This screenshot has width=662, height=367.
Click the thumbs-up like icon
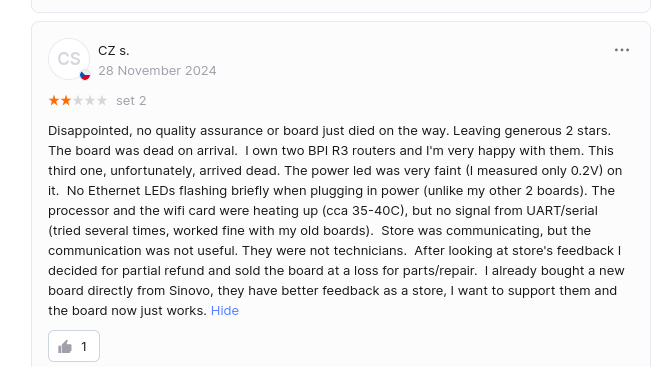tap(65, 347)
